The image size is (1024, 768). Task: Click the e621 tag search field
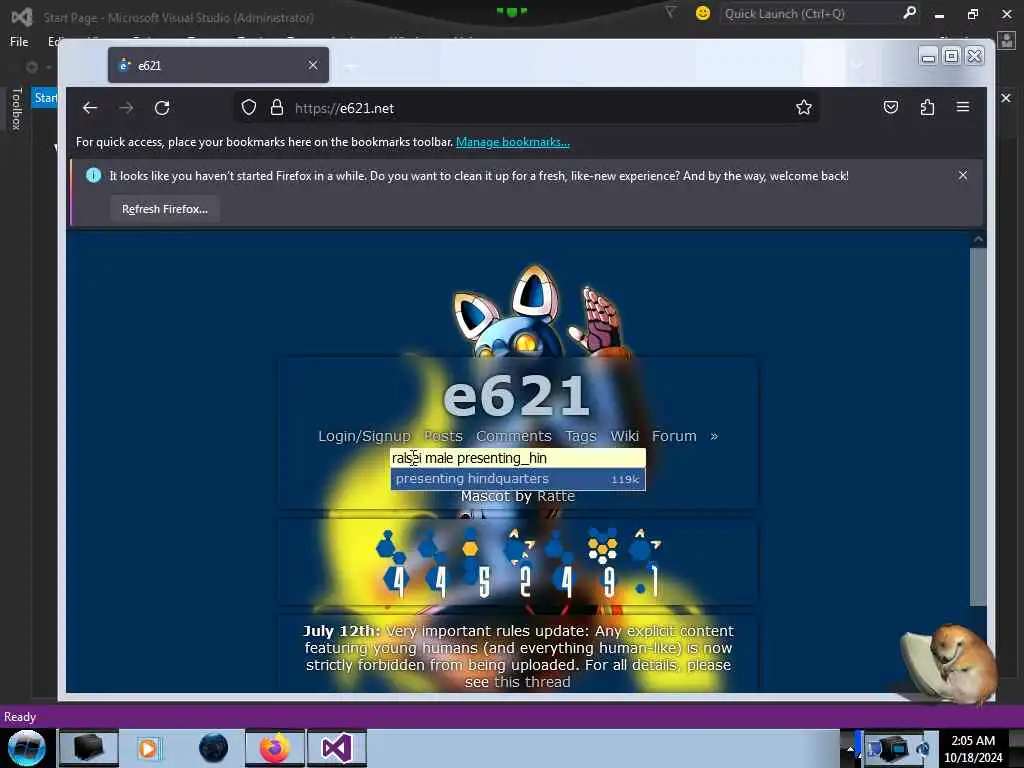click(x=518, y=458)
